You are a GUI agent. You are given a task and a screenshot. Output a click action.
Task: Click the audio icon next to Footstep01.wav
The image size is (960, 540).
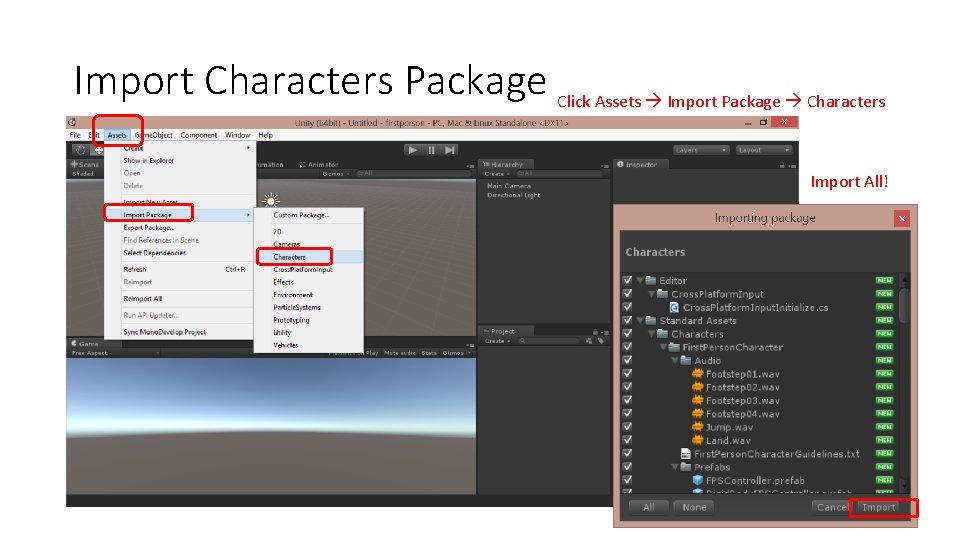(x=697, y=374)
